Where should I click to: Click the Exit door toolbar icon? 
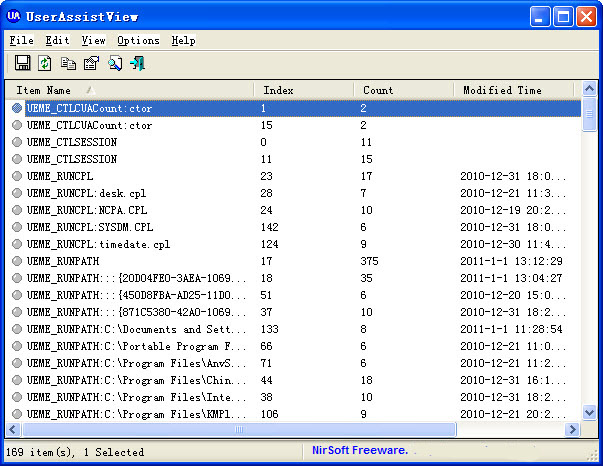[x=138, y=64]
